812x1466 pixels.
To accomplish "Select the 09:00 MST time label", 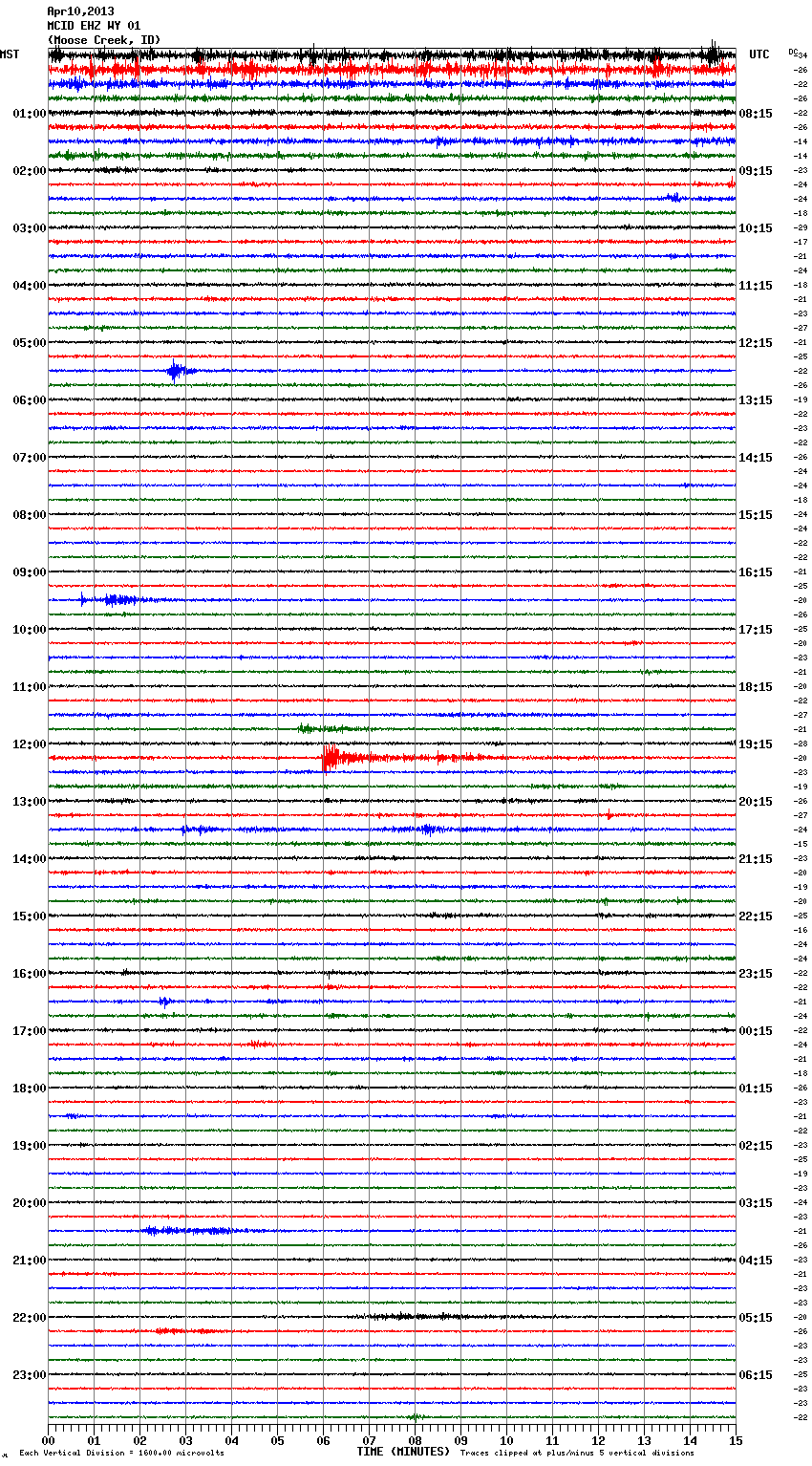I will pos(30,572).
